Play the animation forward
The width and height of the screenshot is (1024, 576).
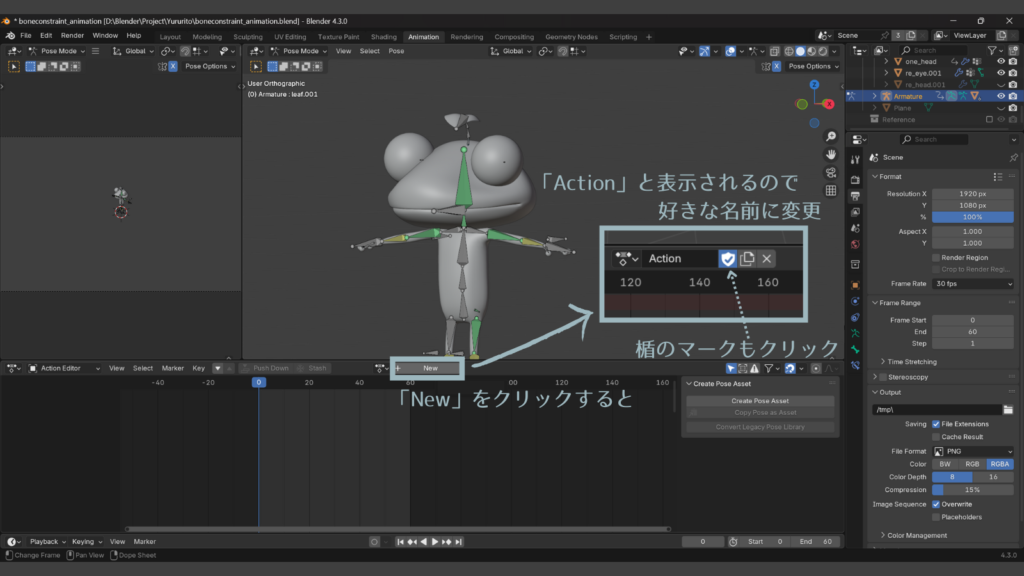click(x=435, y=541)
